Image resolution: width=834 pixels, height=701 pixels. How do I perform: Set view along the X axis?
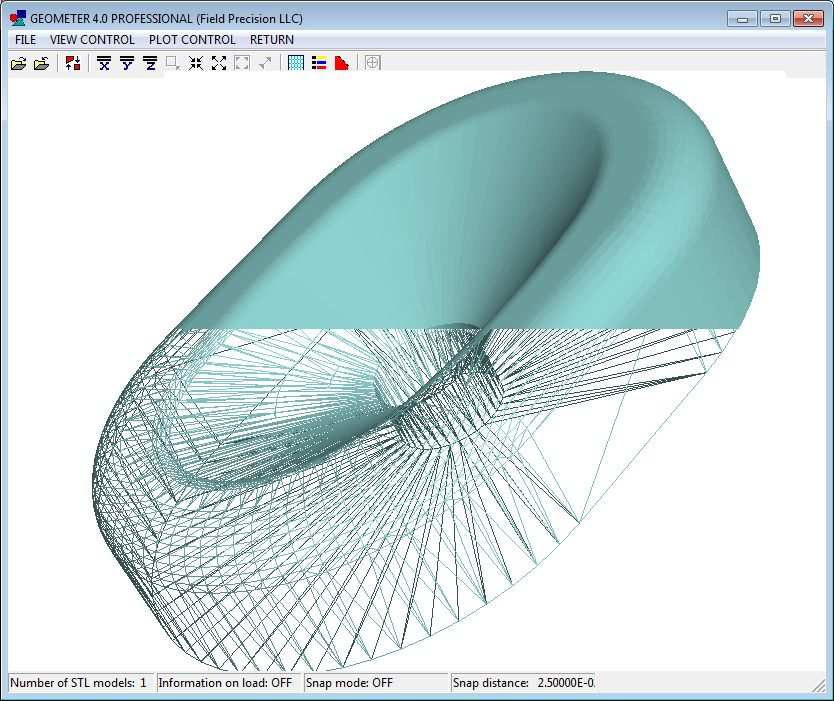tap(103, 64)
